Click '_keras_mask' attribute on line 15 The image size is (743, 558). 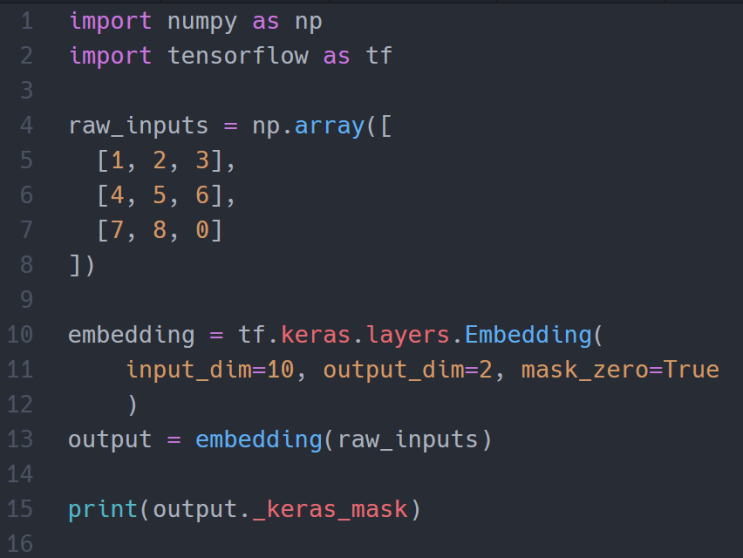point(330,510)
